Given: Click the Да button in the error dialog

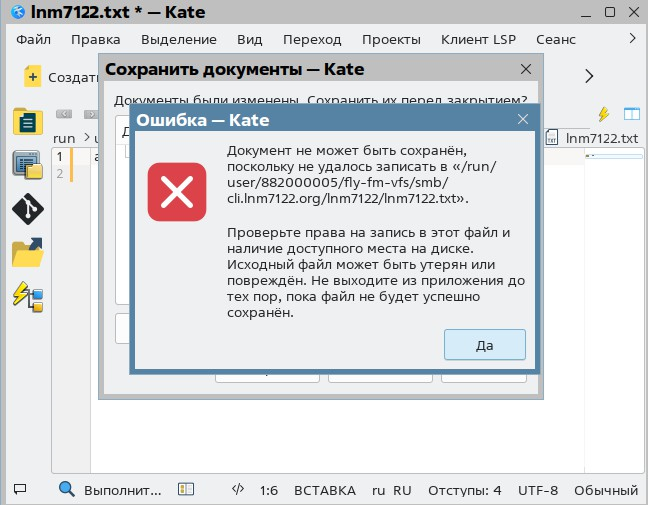Looking at the screenshot, I should [485, 345].
